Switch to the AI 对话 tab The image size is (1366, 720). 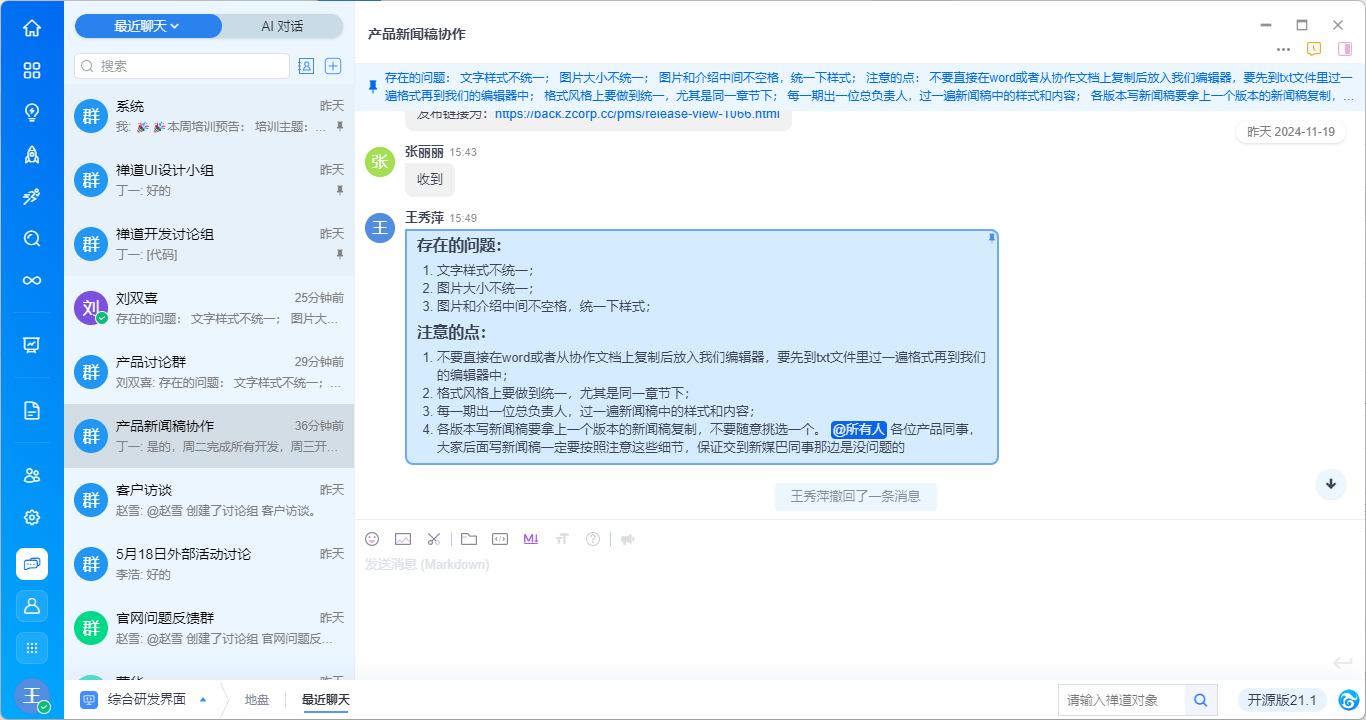(x=282, y=26)
